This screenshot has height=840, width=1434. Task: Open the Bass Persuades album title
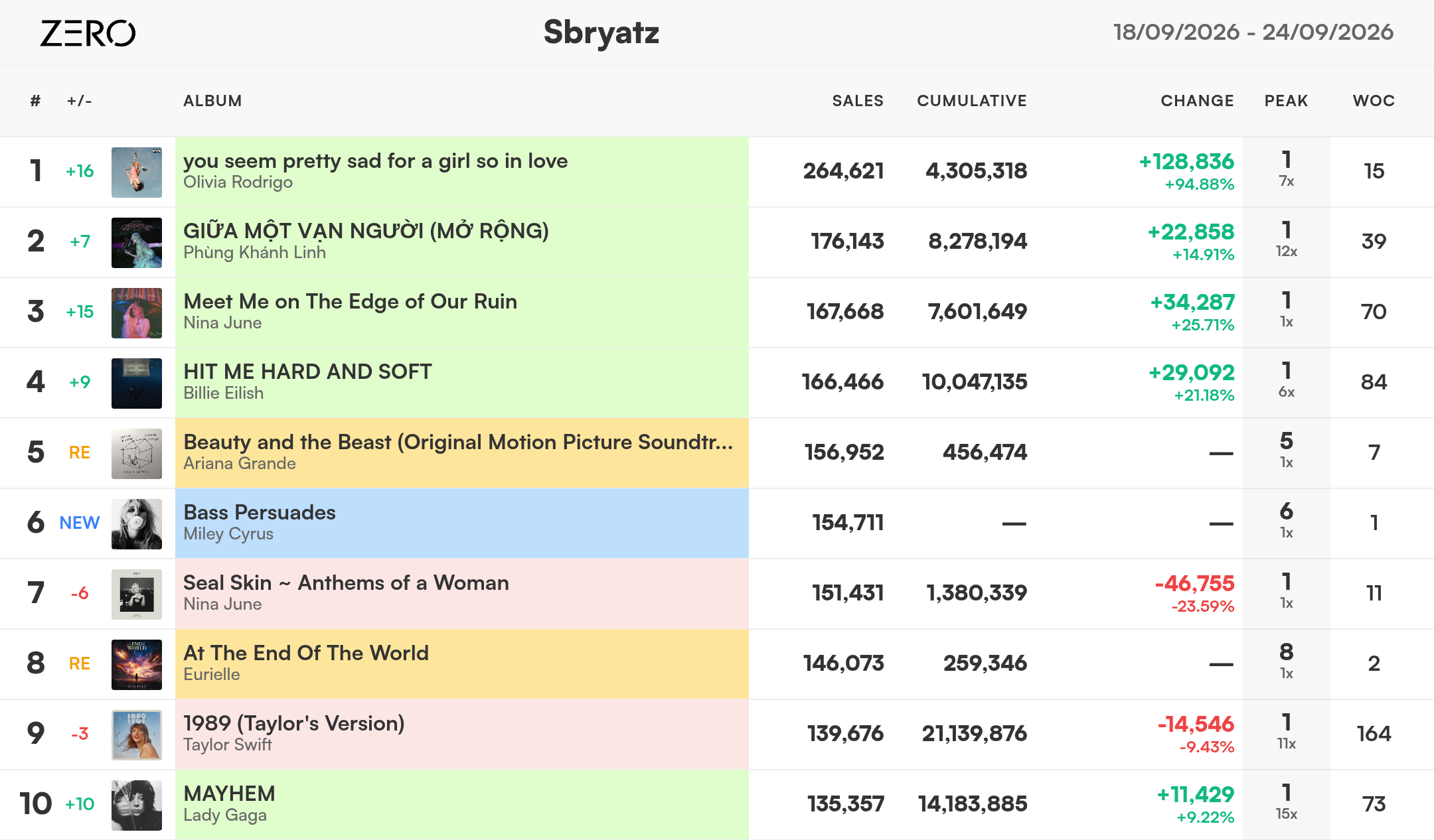[x=260, y=512]
